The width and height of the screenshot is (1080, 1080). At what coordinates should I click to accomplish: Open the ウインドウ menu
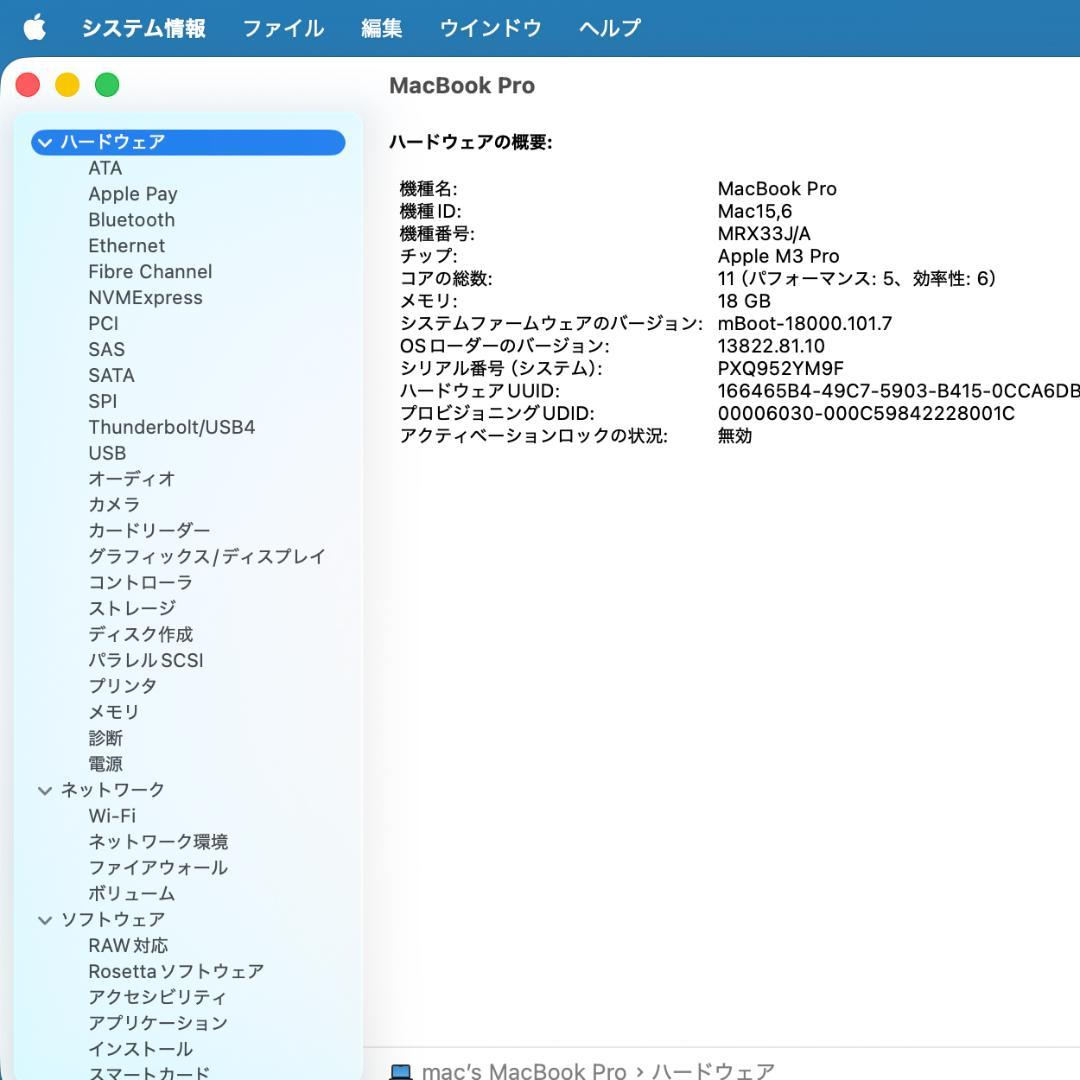[x=489, y=28]
